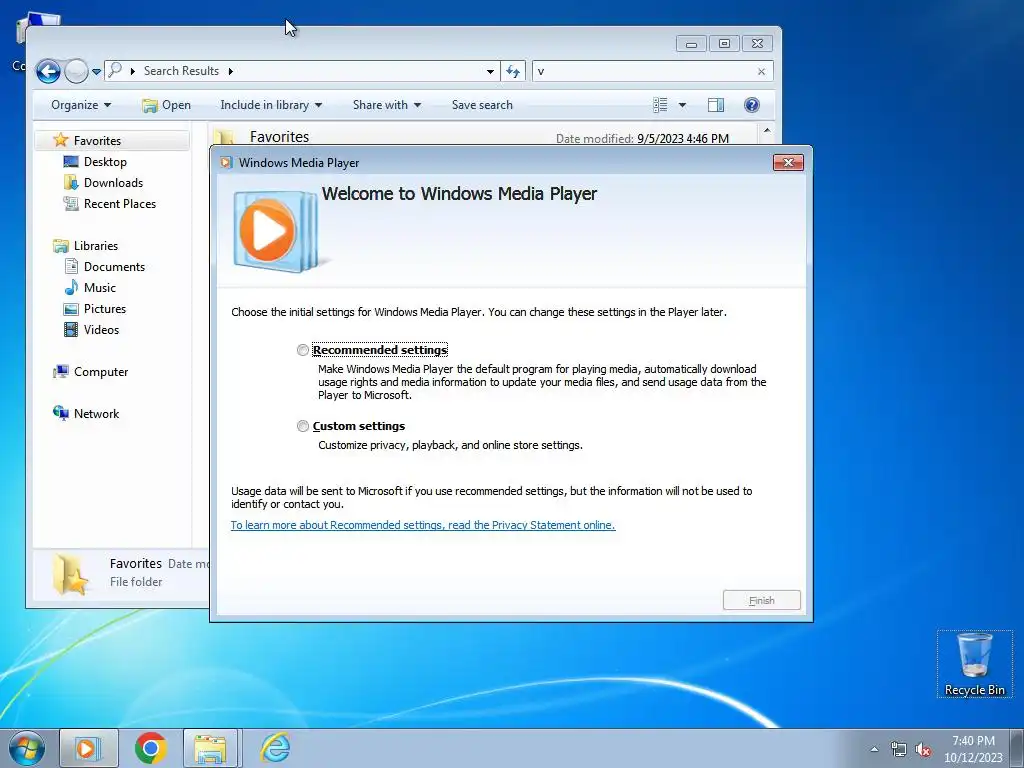Image resolution: width=1024 pixels, height=768 pixels.
Task: Click the Explorer forward arrow button
Action: [76, 71]
